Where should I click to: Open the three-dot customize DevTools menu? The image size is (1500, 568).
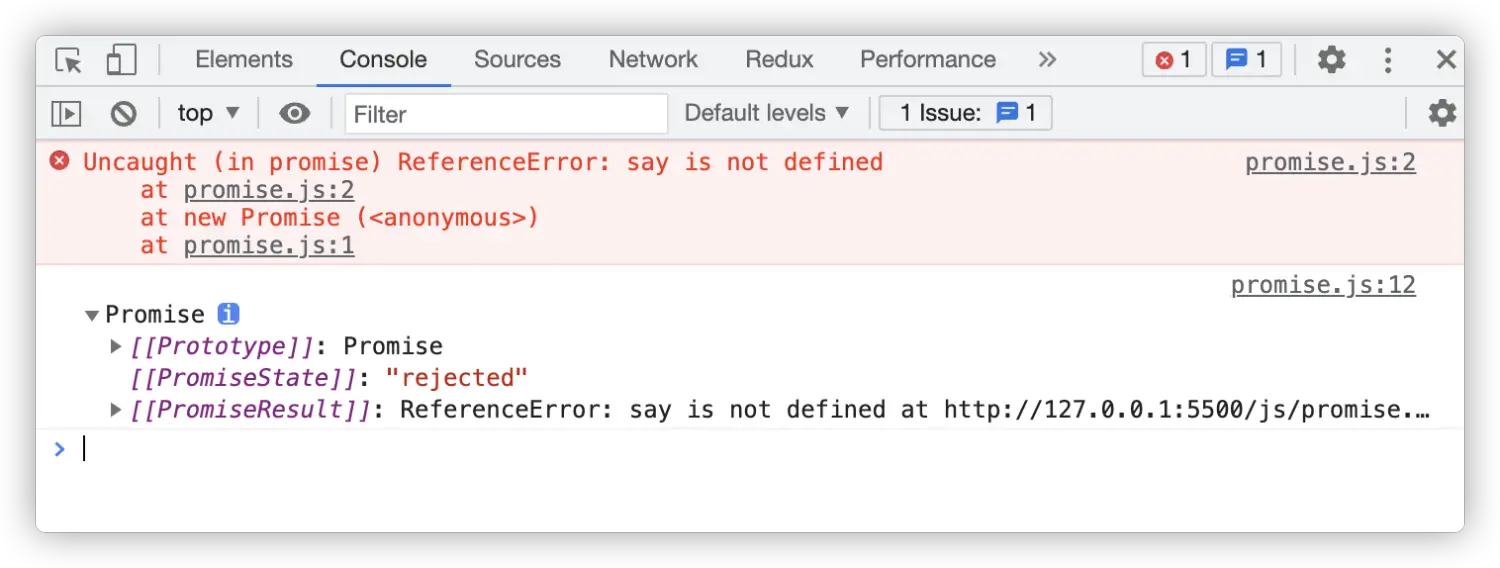point(1388,60)
